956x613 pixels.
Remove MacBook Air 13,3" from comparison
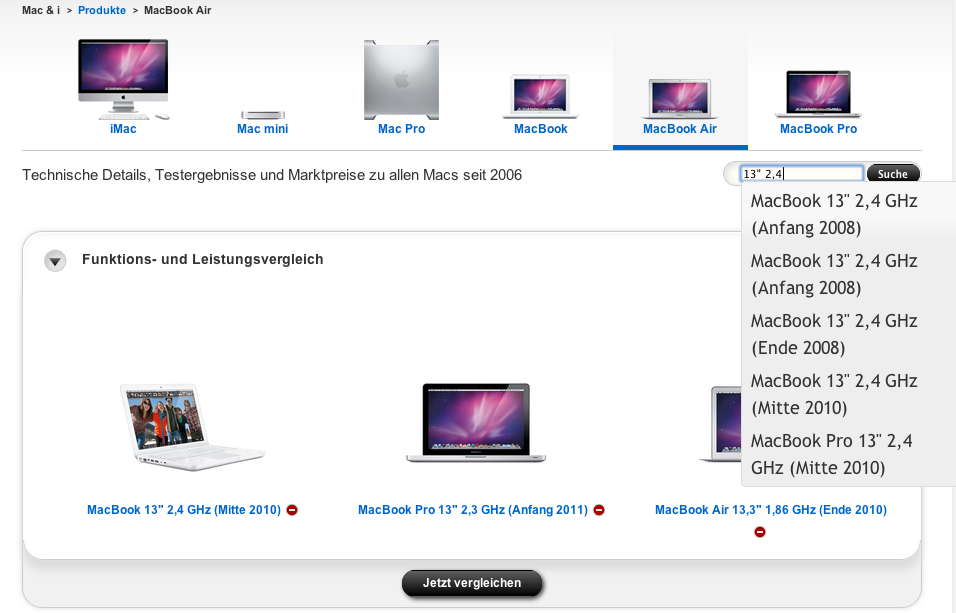click(760, 532)
